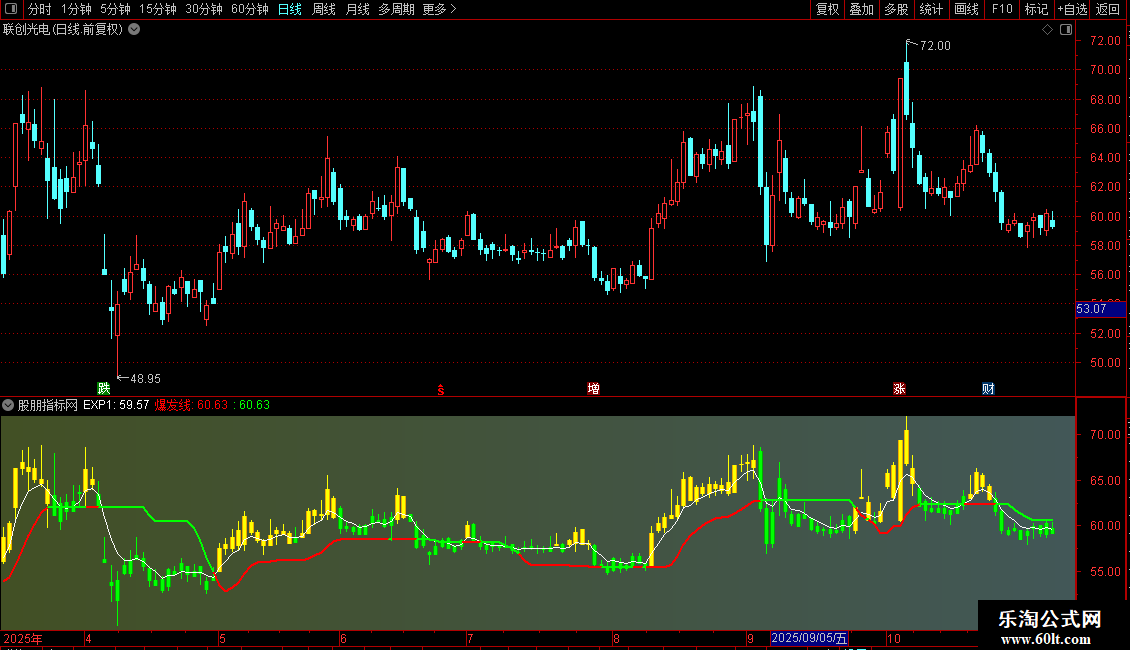Click month 10 on the timeline

[894, 638]
